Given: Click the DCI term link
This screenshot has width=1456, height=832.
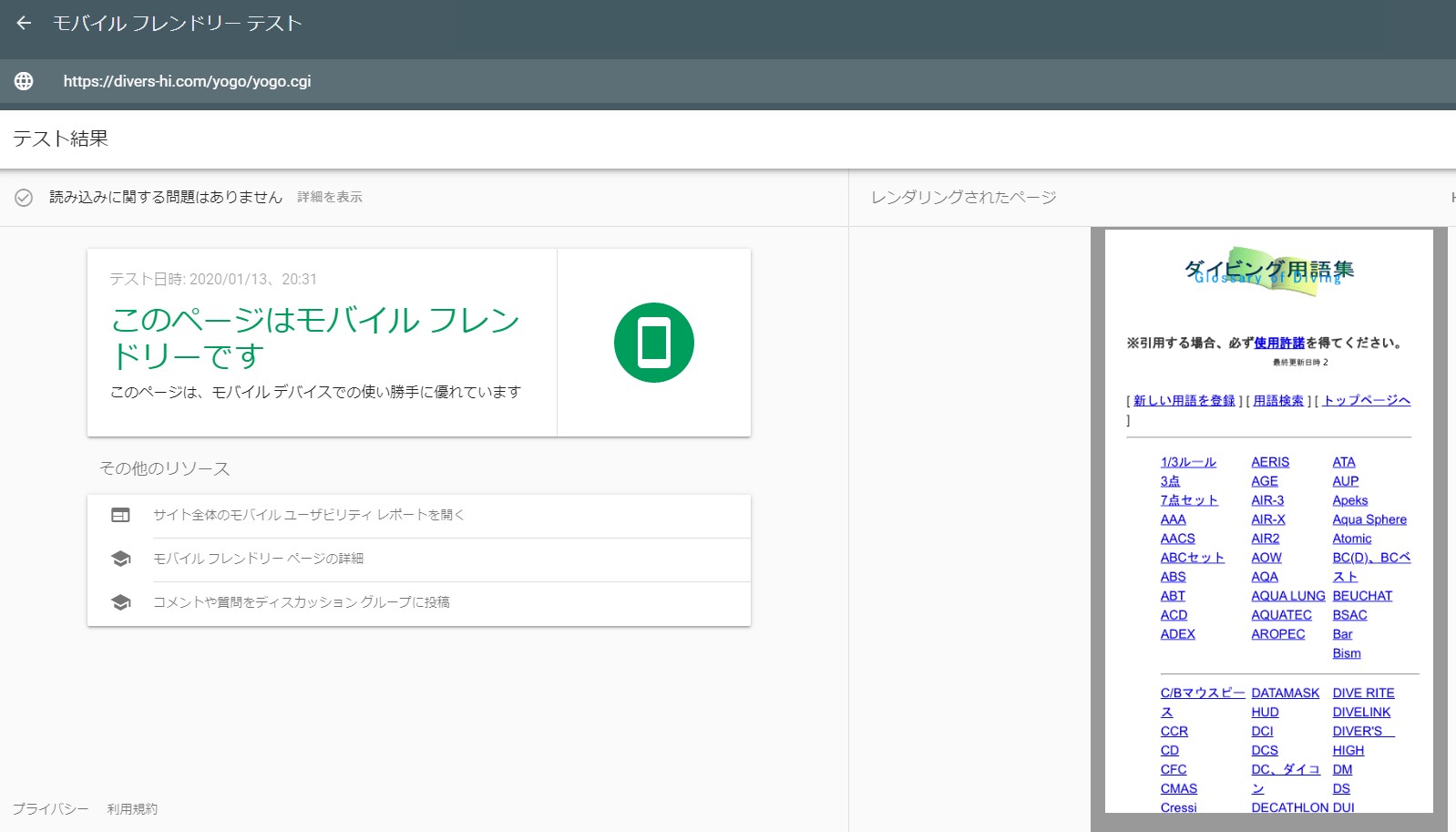Looking at the screenshot, I should click(1262, 731).
